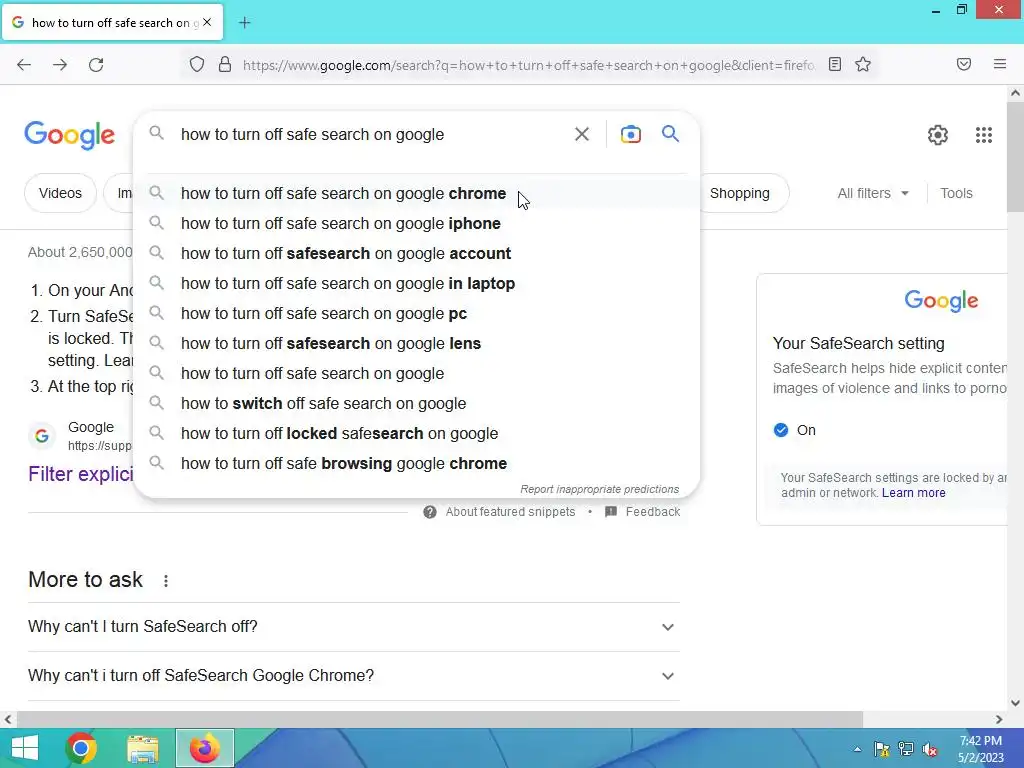1024x768 pixels.
Task: Go back with the browser back arrow
Action: pyautogui.click(x=24, y=65)
